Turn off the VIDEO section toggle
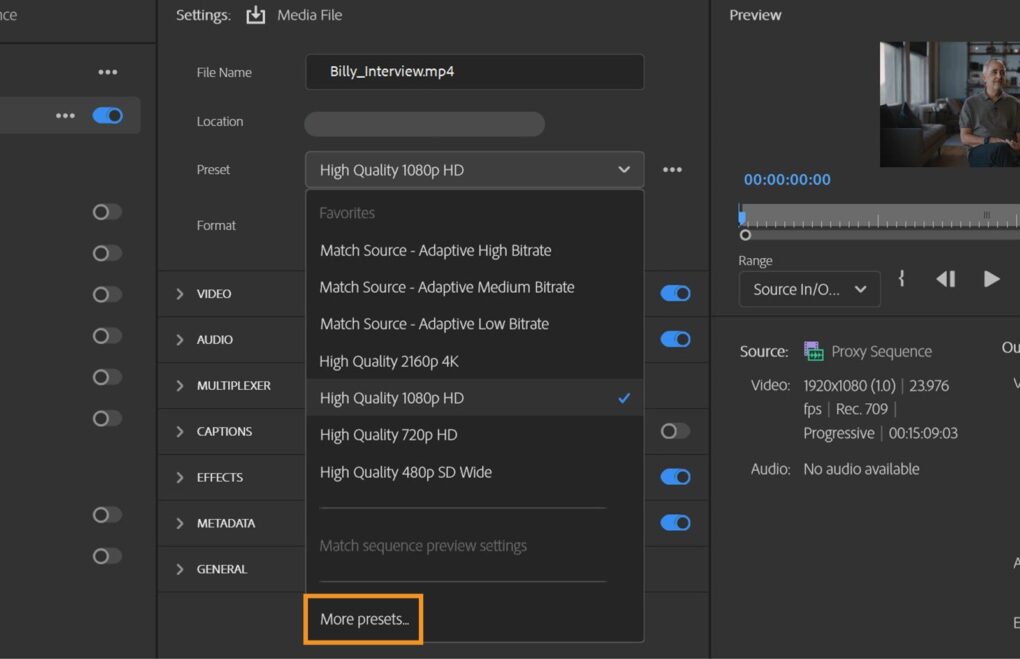Screen dimensions: 1020x659 click(675, 293)
